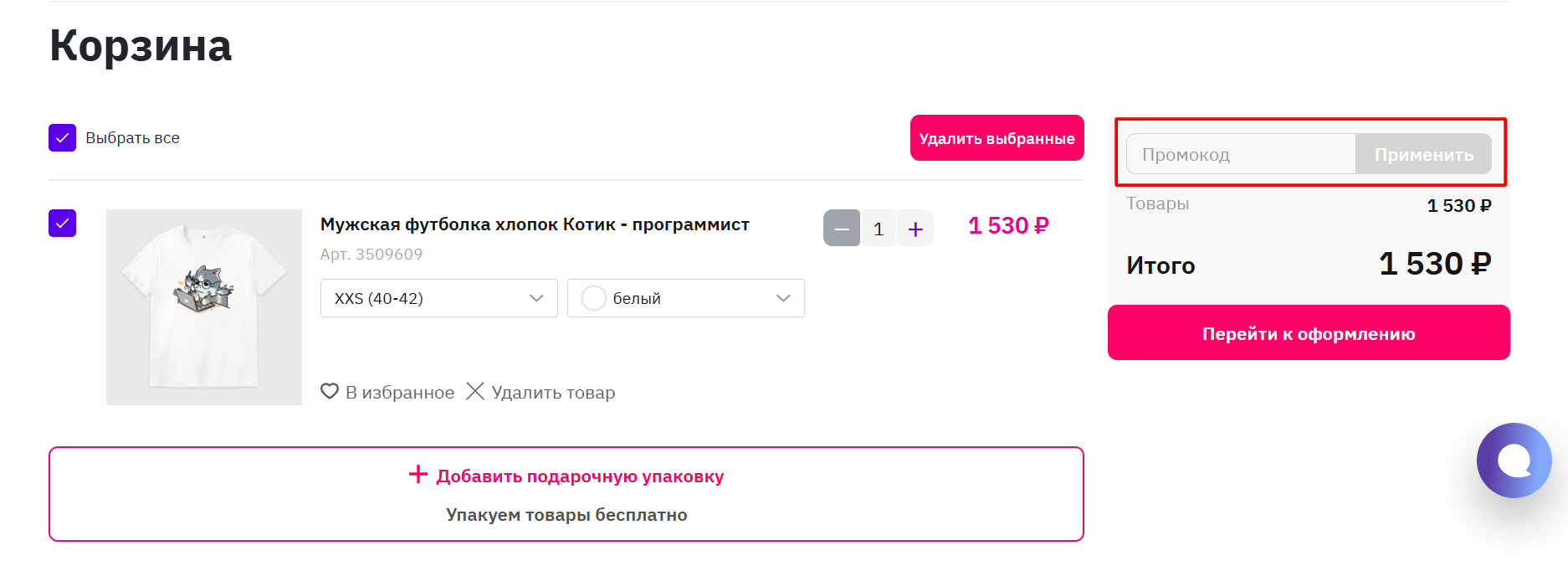Click the X icon to remove the item
Viewport: 1568px width, 561px height.
click(x=475, y=391)
